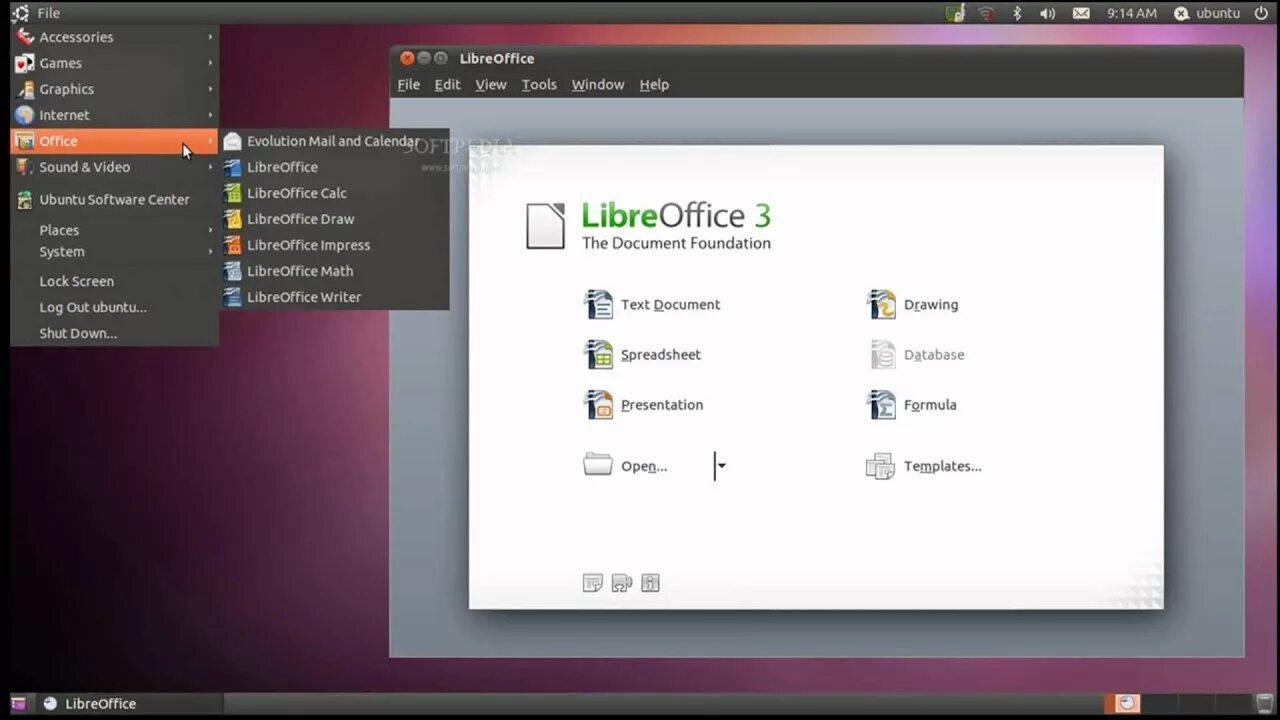
Task: Create a new Formula
Action: pyautogui.click(x=912, y=405)
